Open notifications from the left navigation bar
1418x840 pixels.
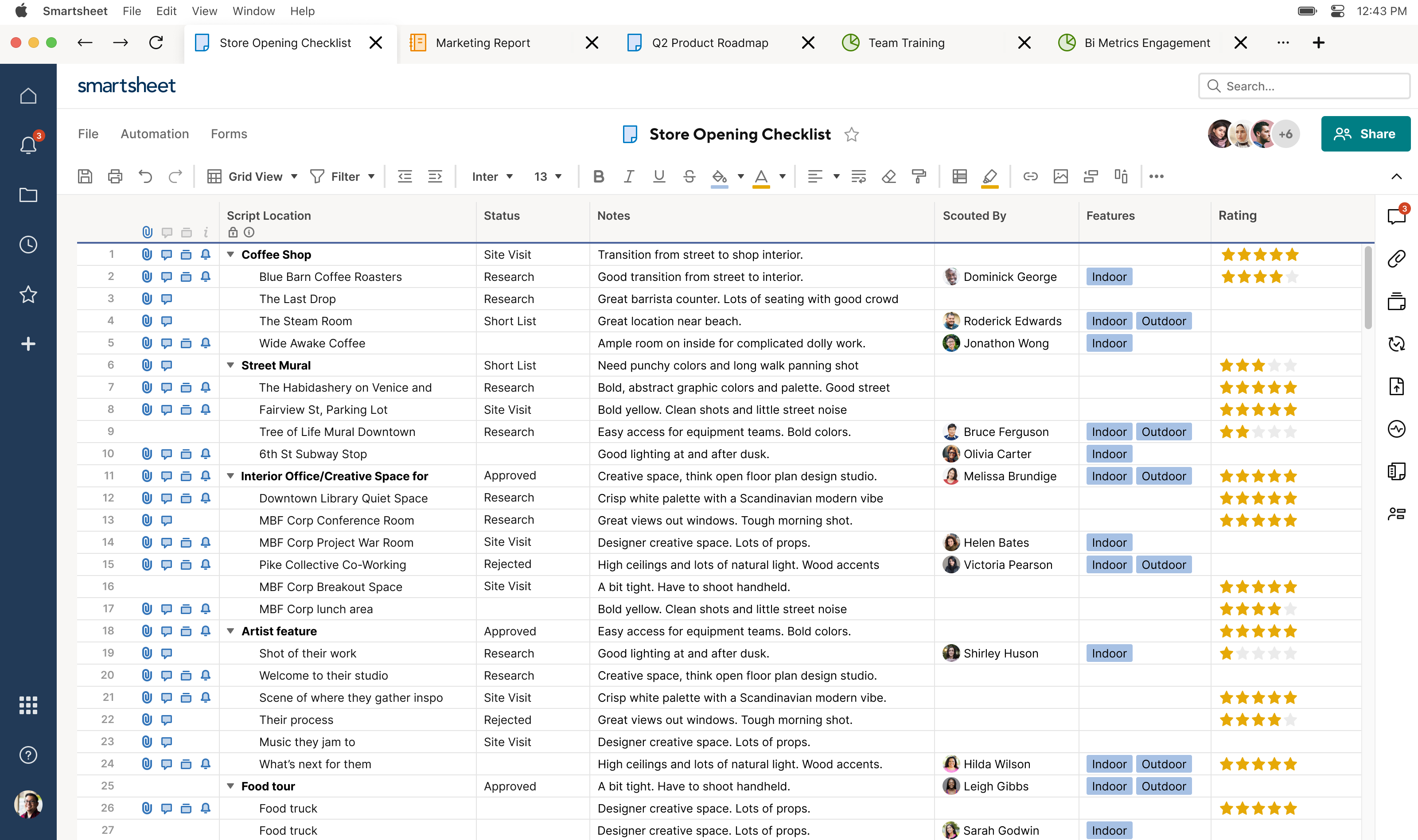pos(28,145)
